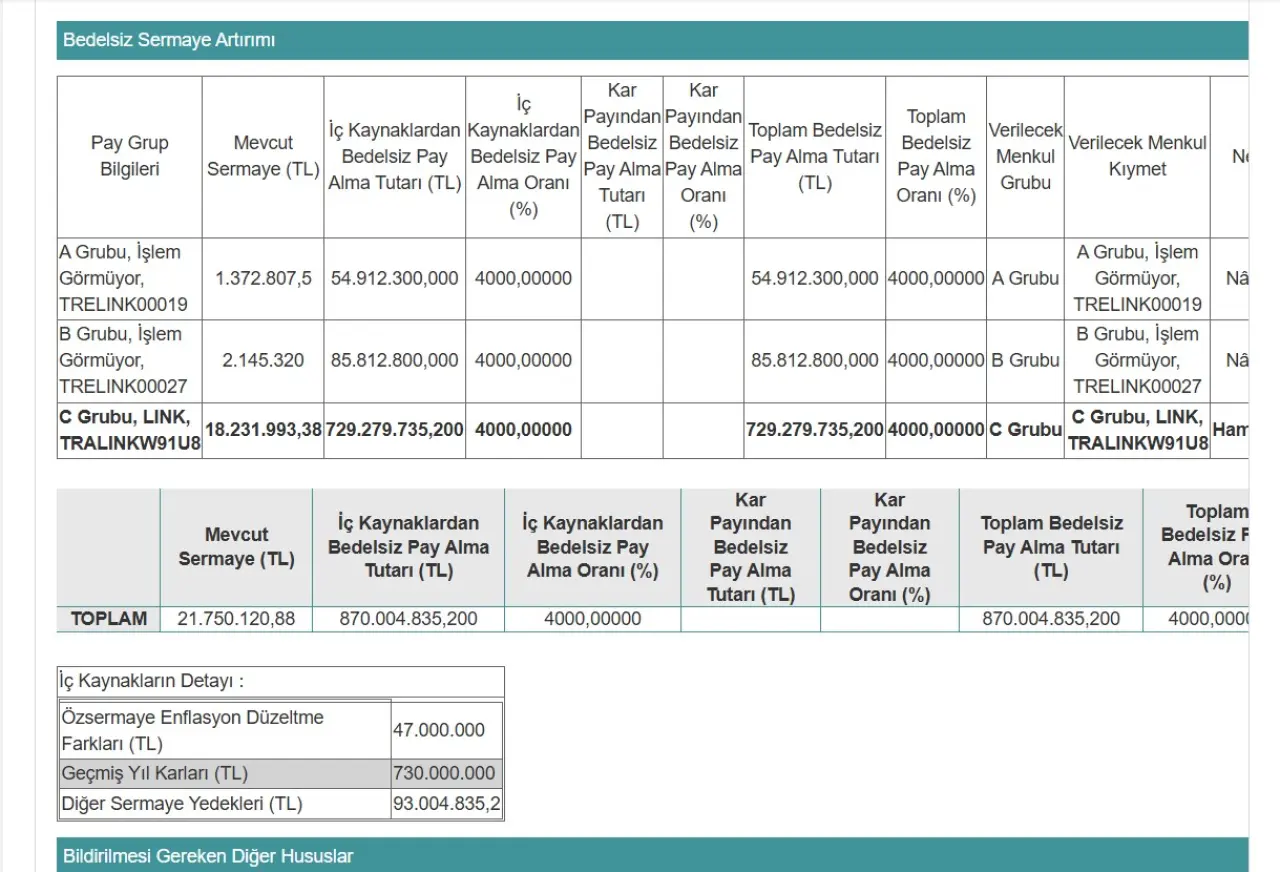Click the Bedelsiz Sermaye Artırımı section header
Screen dimensions: 1280x872
[169, 40]
